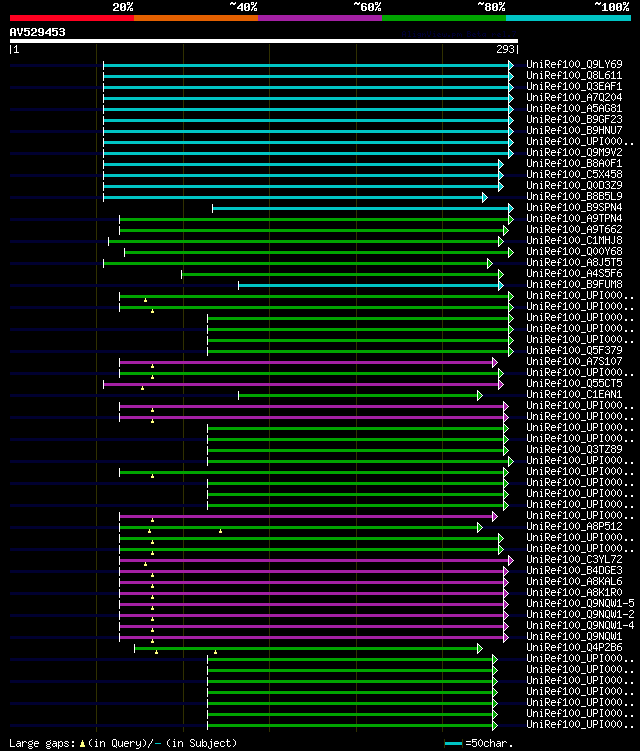640x751 pixels.
Task: Select the UniRef100_A9T662 entry
Action: pyautogui.click(x=574, y=229)
